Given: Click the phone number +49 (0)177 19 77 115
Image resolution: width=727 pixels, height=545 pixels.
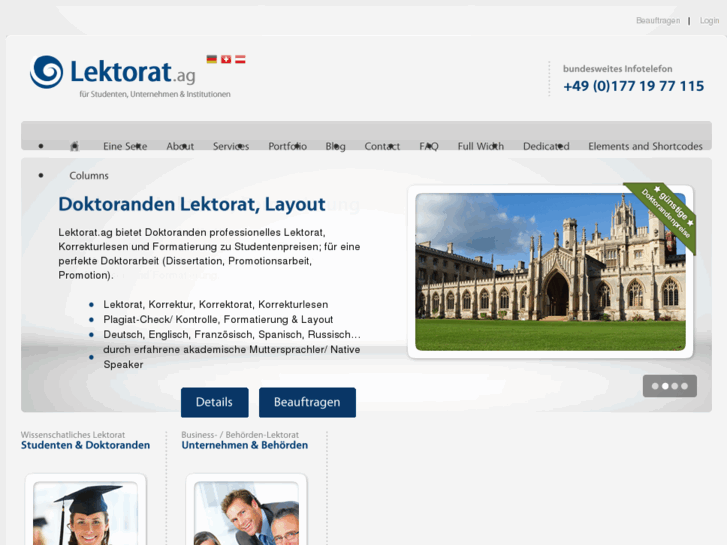Looking at the screenshot, I should coord(633,86).
